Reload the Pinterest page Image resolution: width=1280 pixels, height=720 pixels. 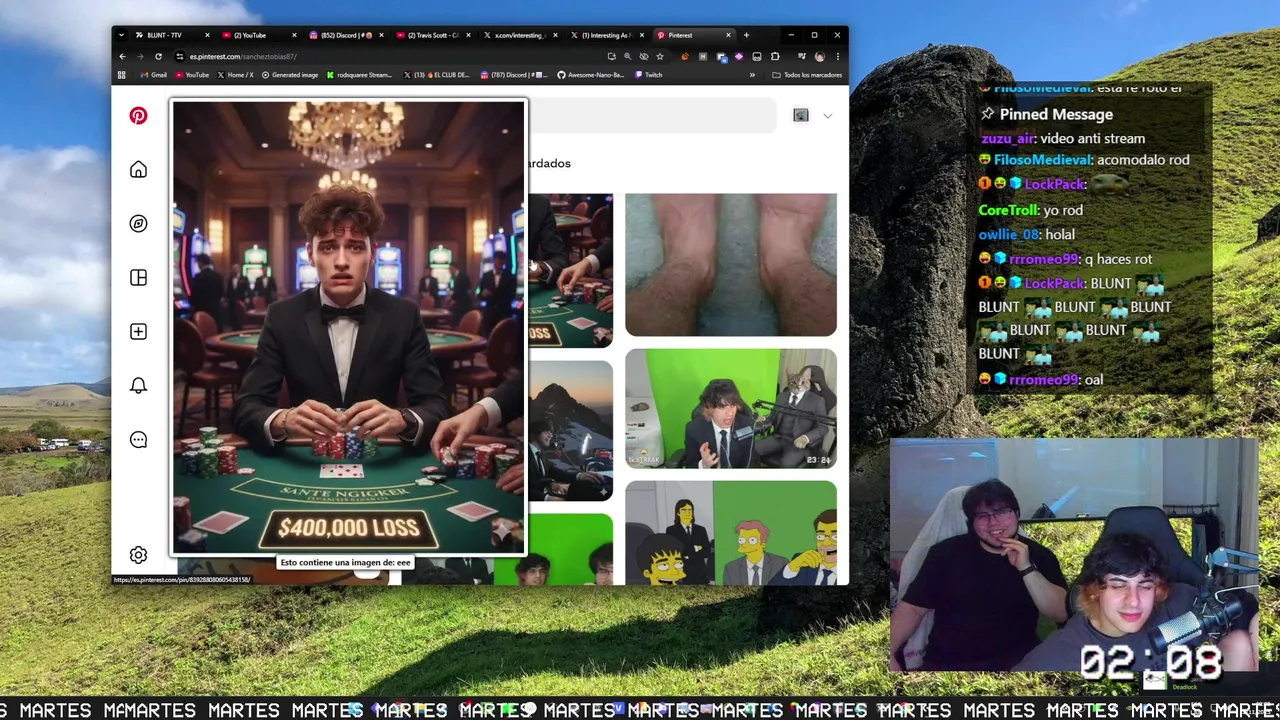tap(158, 56)
